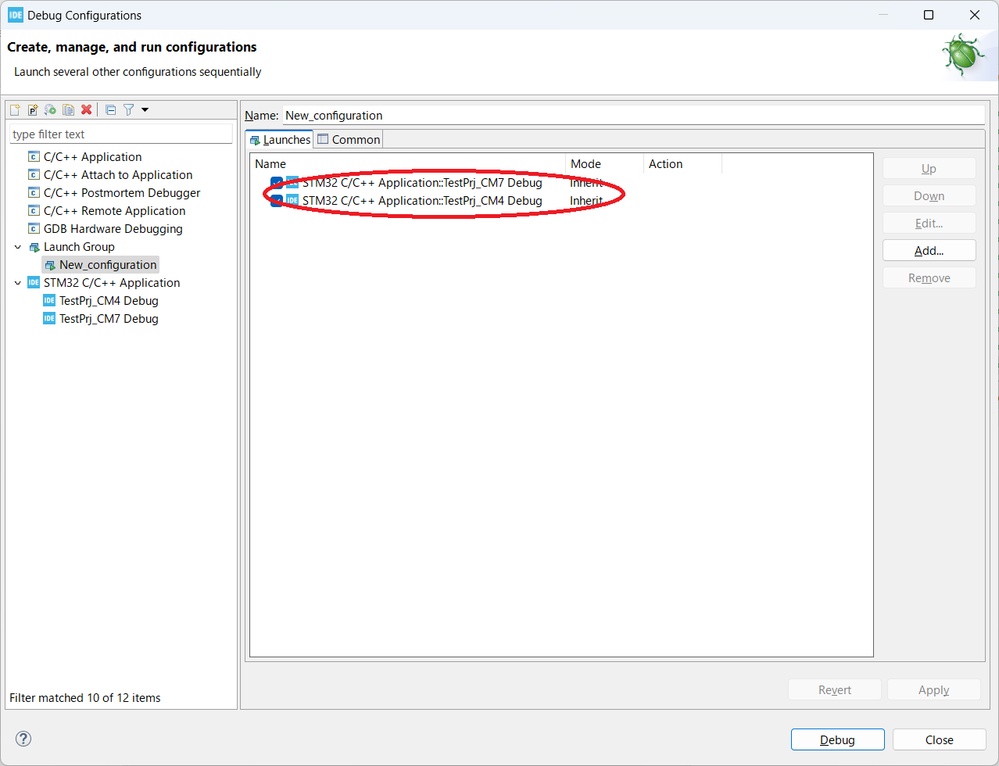The width and height of the screenshot is (999, 766).
Task: Uncheck the TestPrj_CM4 Debug launch checkbox
Action: (x=276, y=200)
